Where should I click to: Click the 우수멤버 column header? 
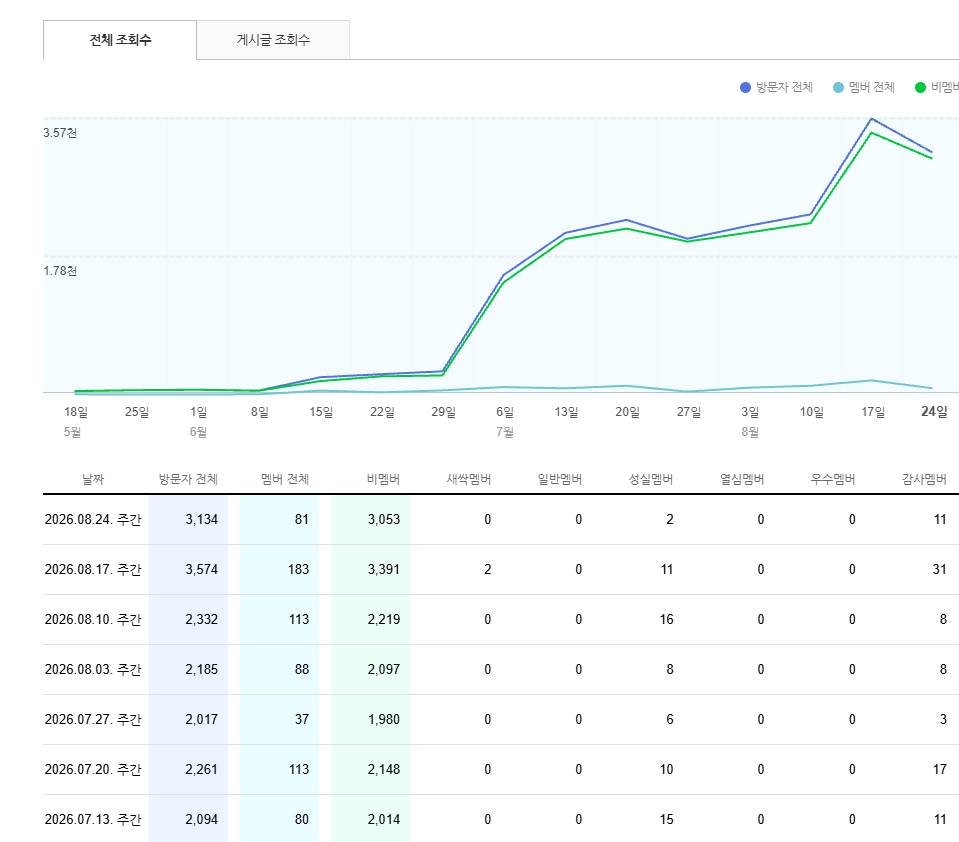click(x=833, y=479)
